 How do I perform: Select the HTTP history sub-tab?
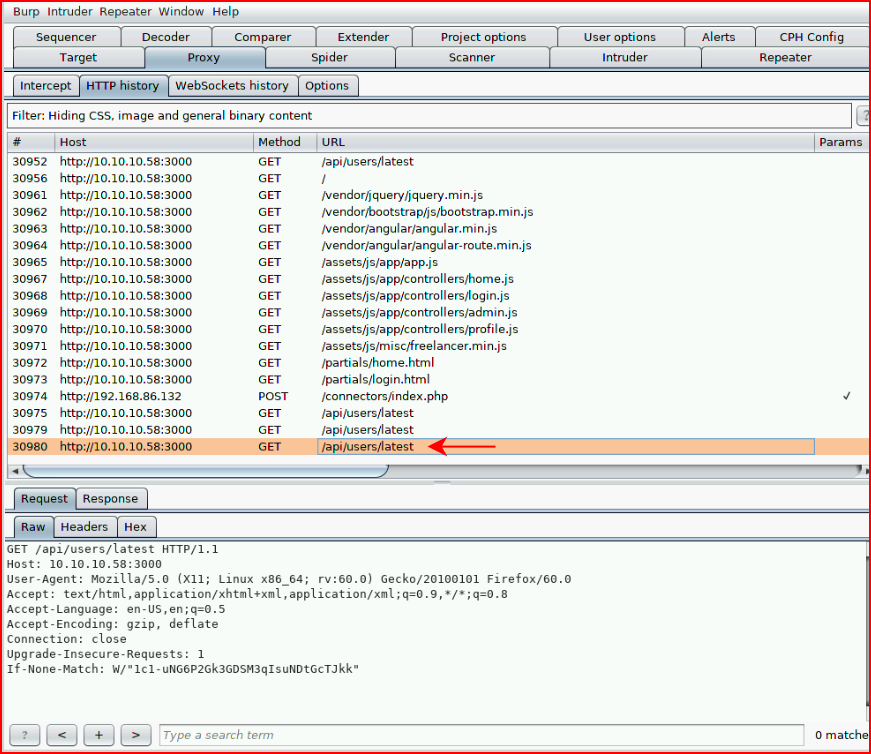click(x=123, y=86)
